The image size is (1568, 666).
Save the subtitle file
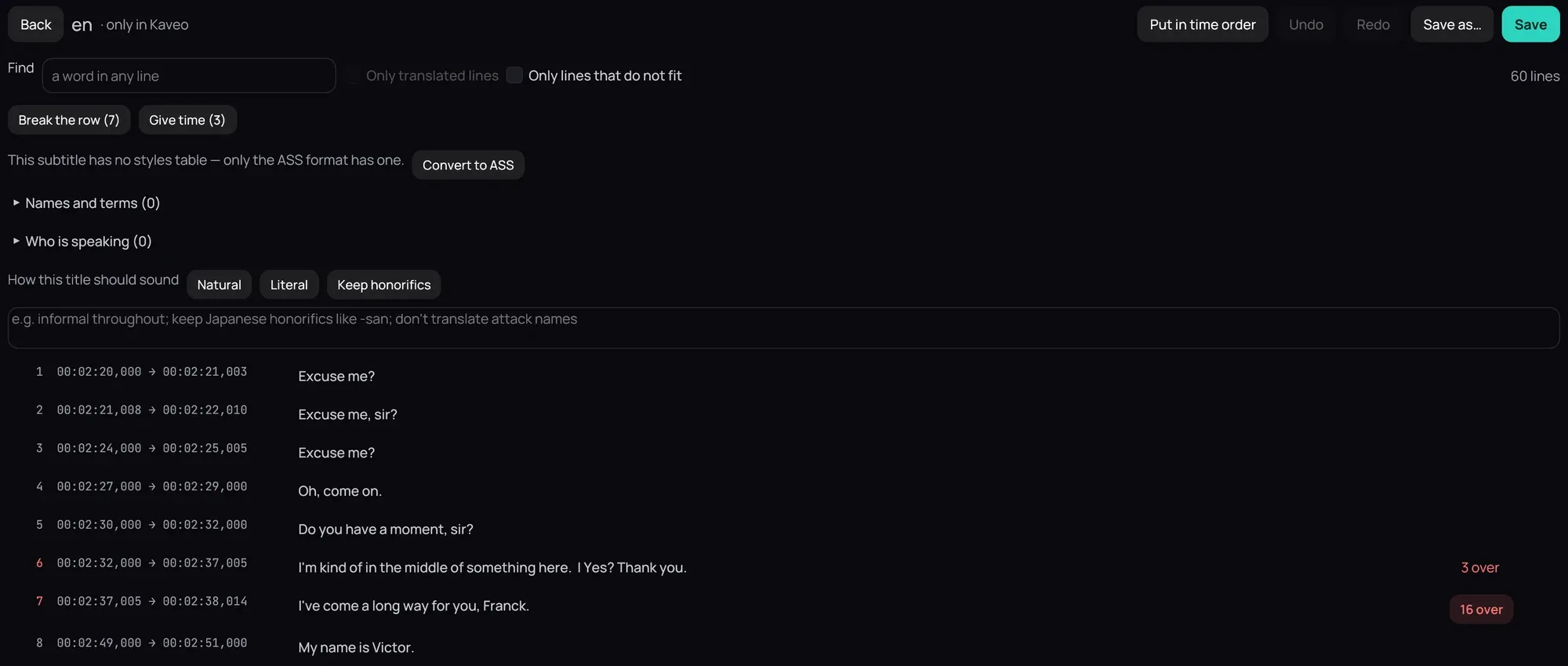point(1530,24)
